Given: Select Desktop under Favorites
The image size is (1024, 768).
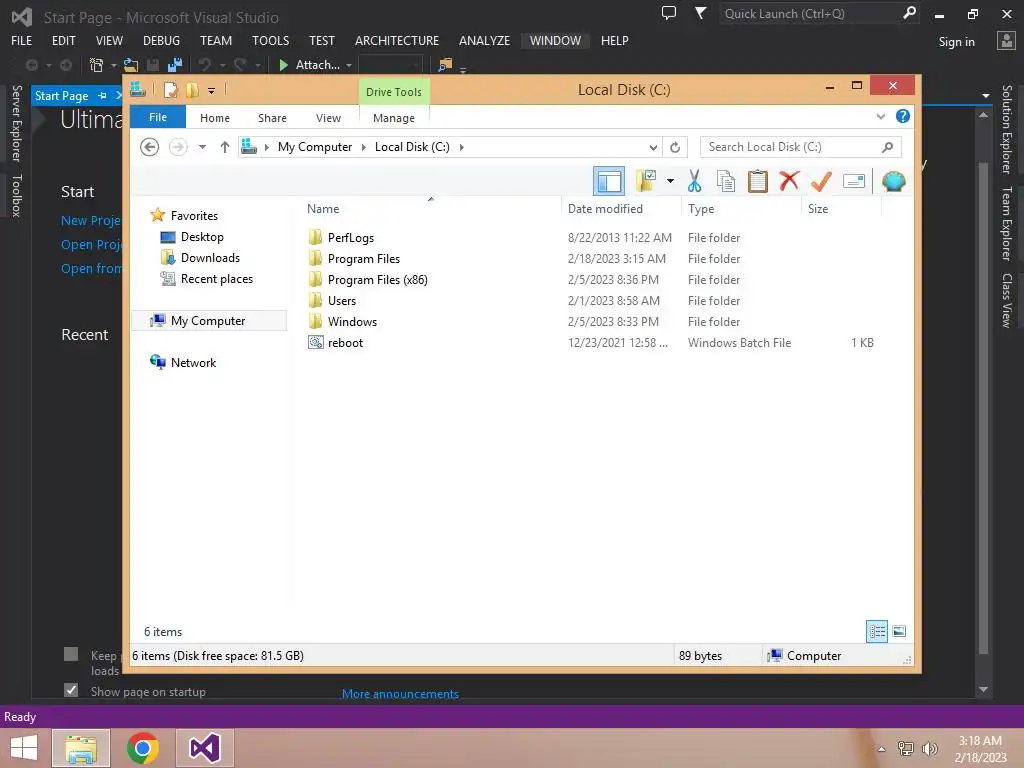Looking at the screenshot, I should pos(202,237).
